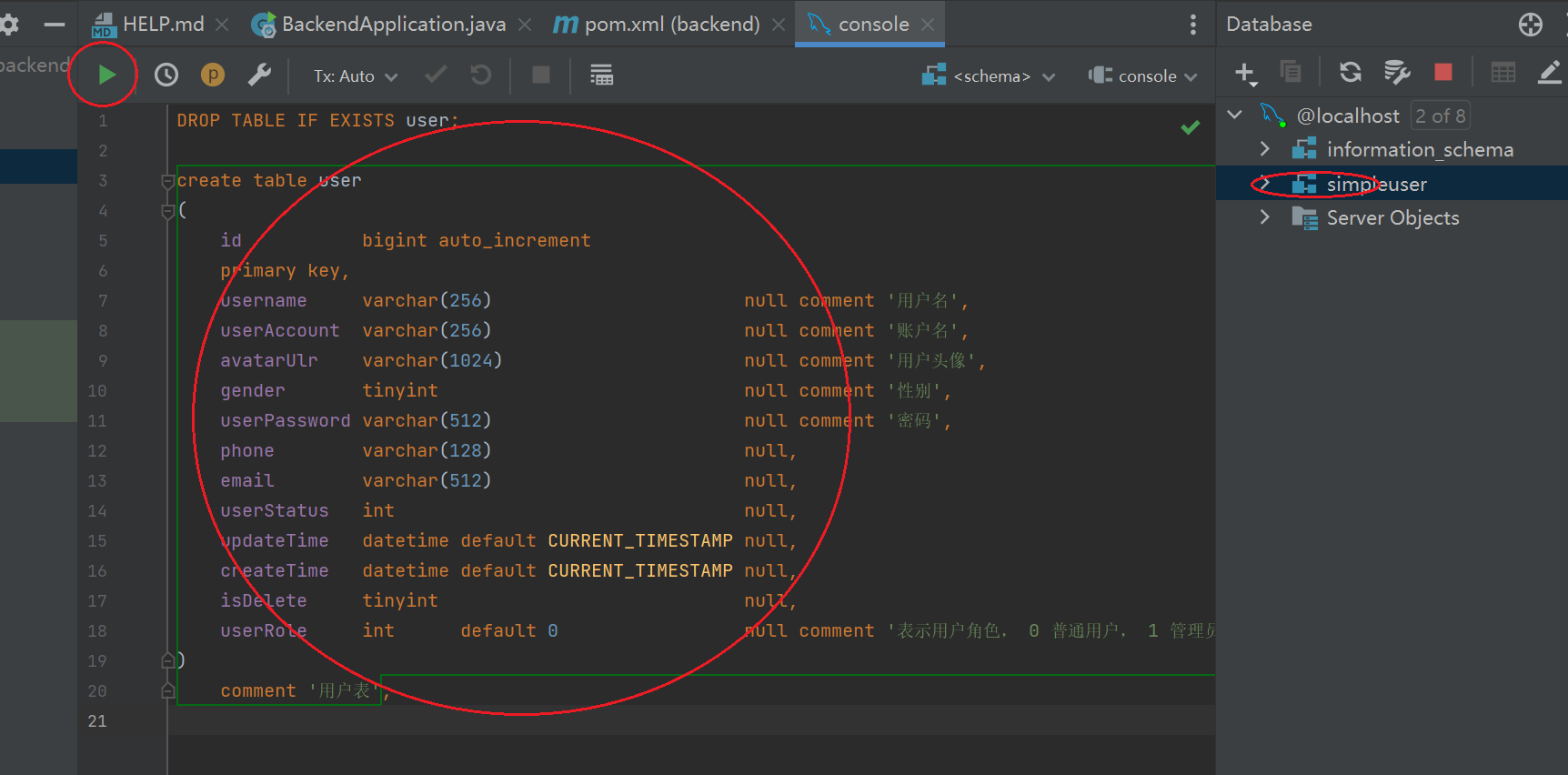
Task: Click the closing fold marker on line 19
Action: pyautogui.click(x=167, y=660)
